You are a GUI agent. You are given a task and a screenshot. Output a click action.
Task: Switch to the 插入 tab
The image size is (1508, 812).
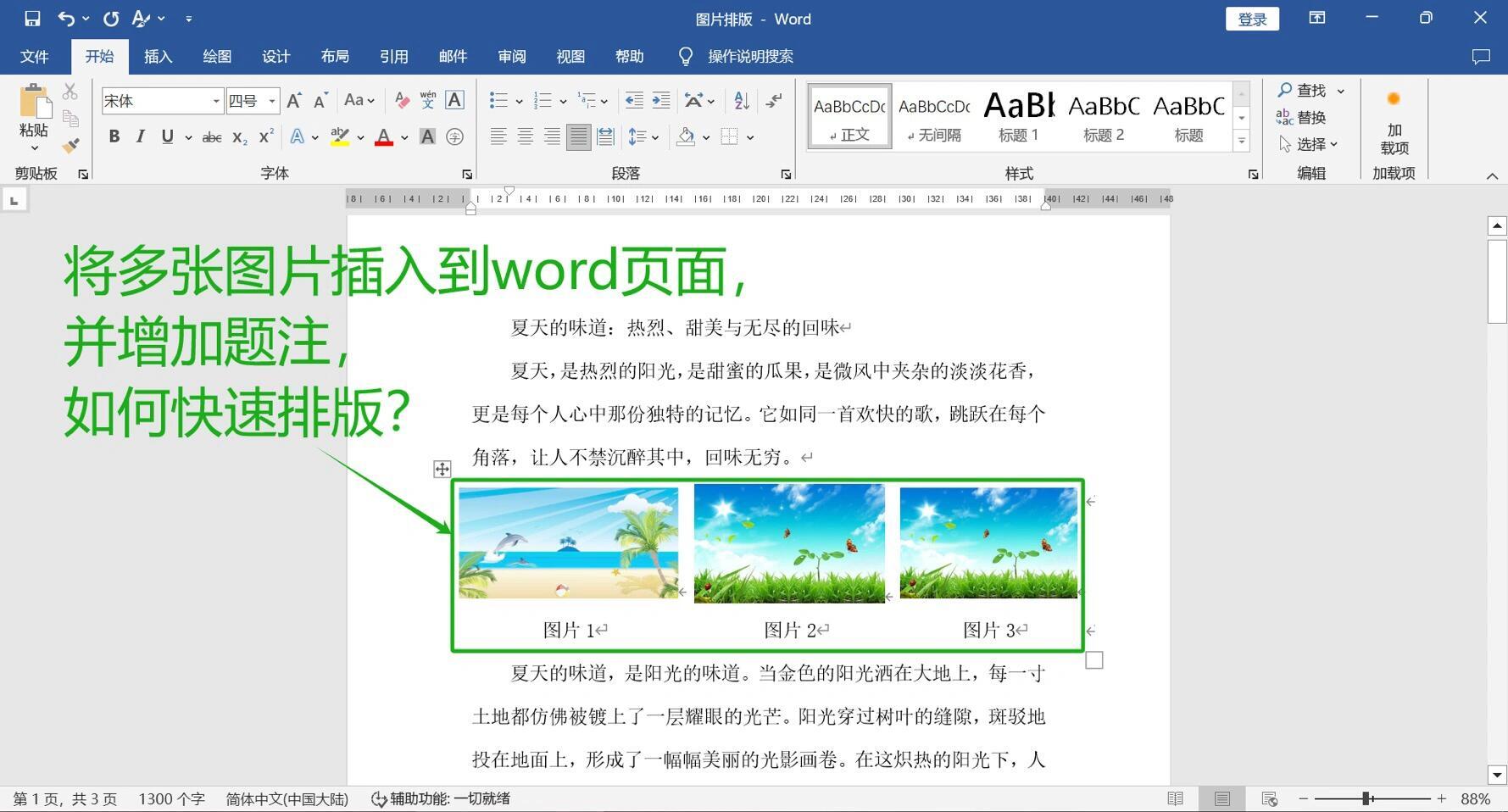158,56
